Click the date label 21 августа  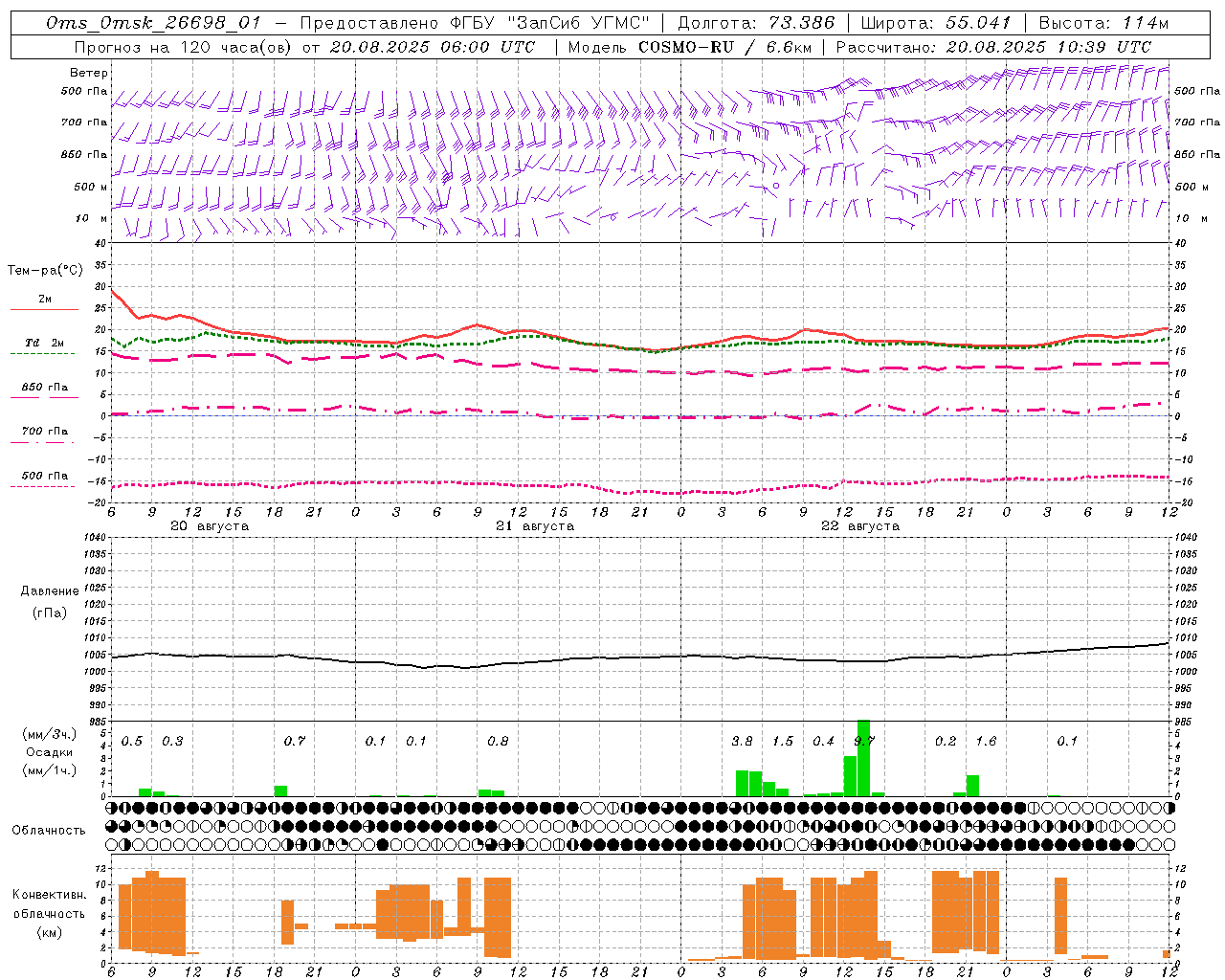535,526
